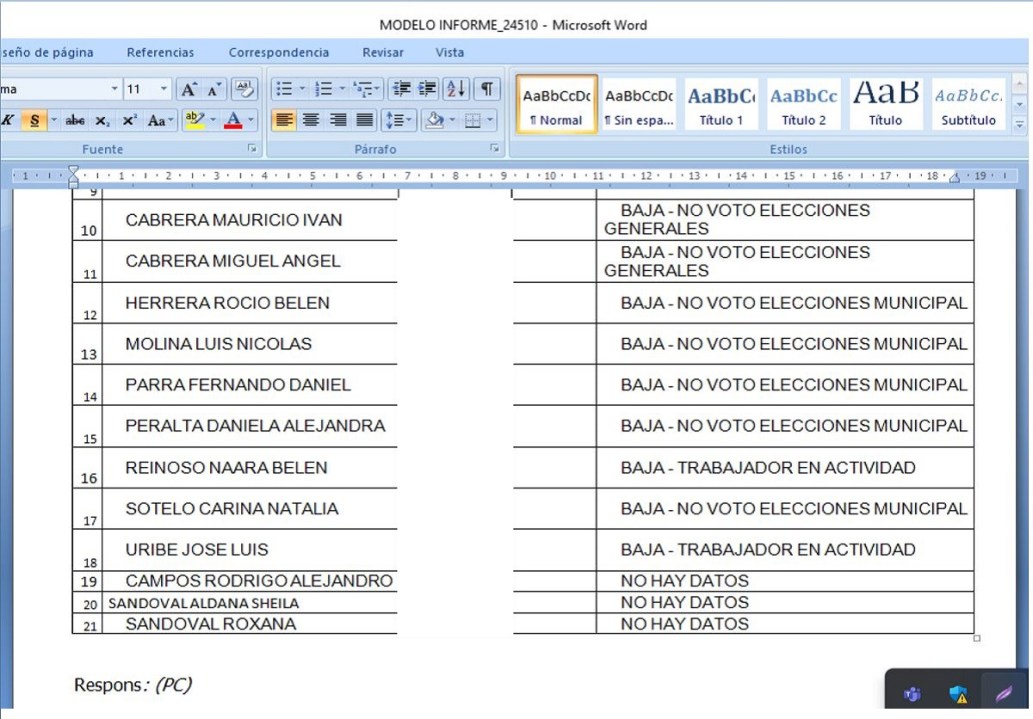The width and height of the screenshot is (1033, 719).
Task: Show paragraph marks with pilcrow icon
Action: click(486, 89)
